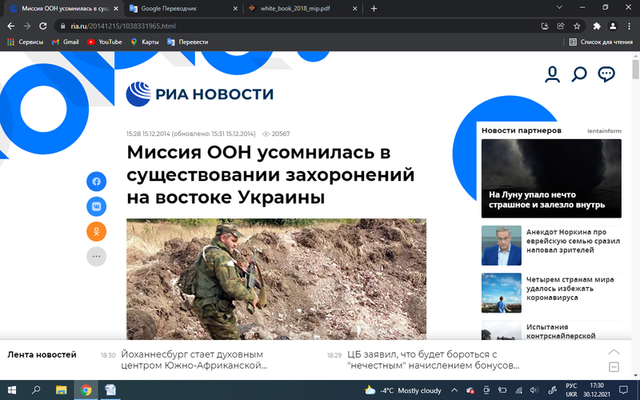
Task: Click the РИА Новости logo
Action: pos(199,94)
